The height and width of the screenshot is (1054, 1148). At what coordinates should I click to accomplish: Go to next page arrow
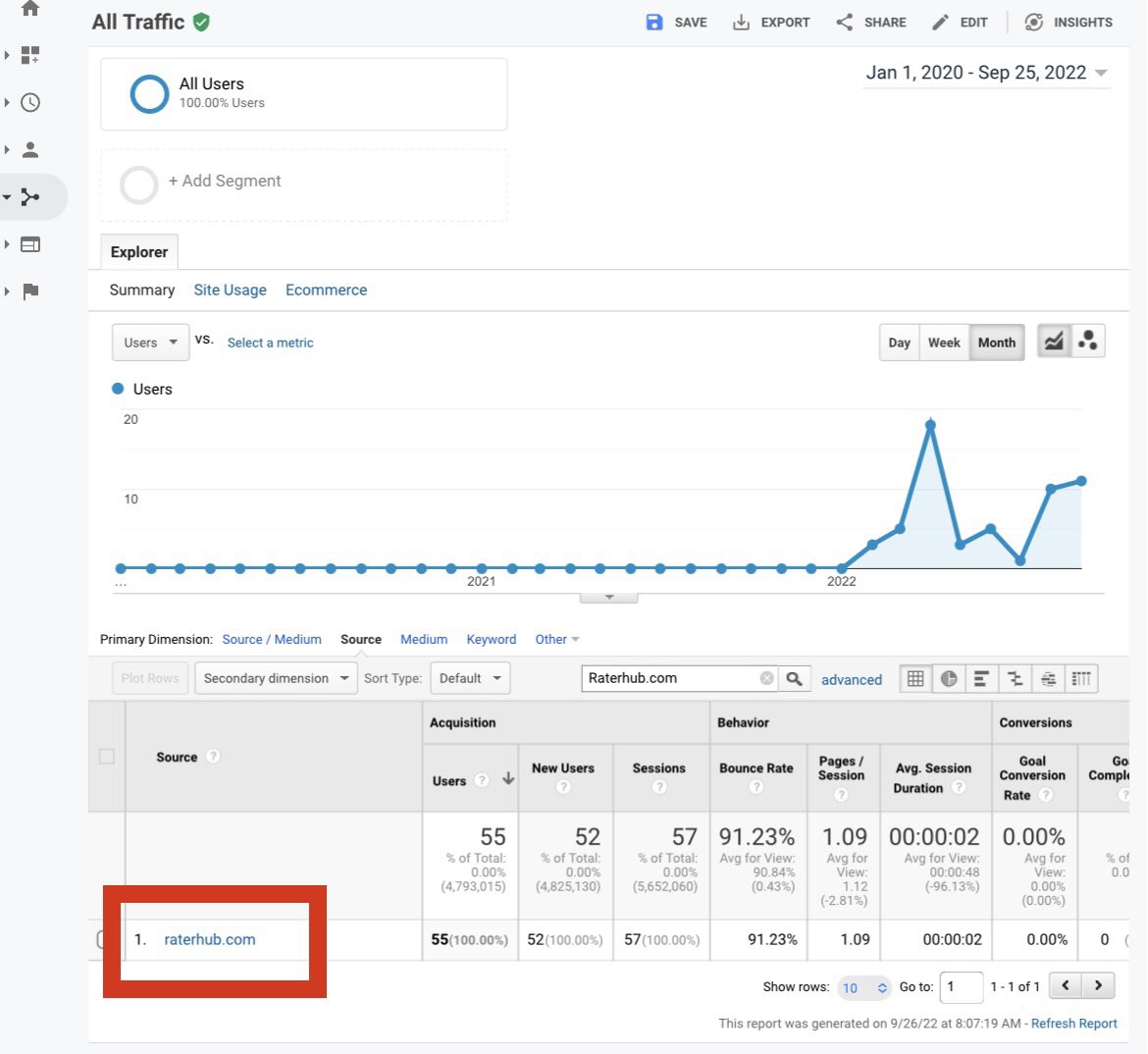1098,986
